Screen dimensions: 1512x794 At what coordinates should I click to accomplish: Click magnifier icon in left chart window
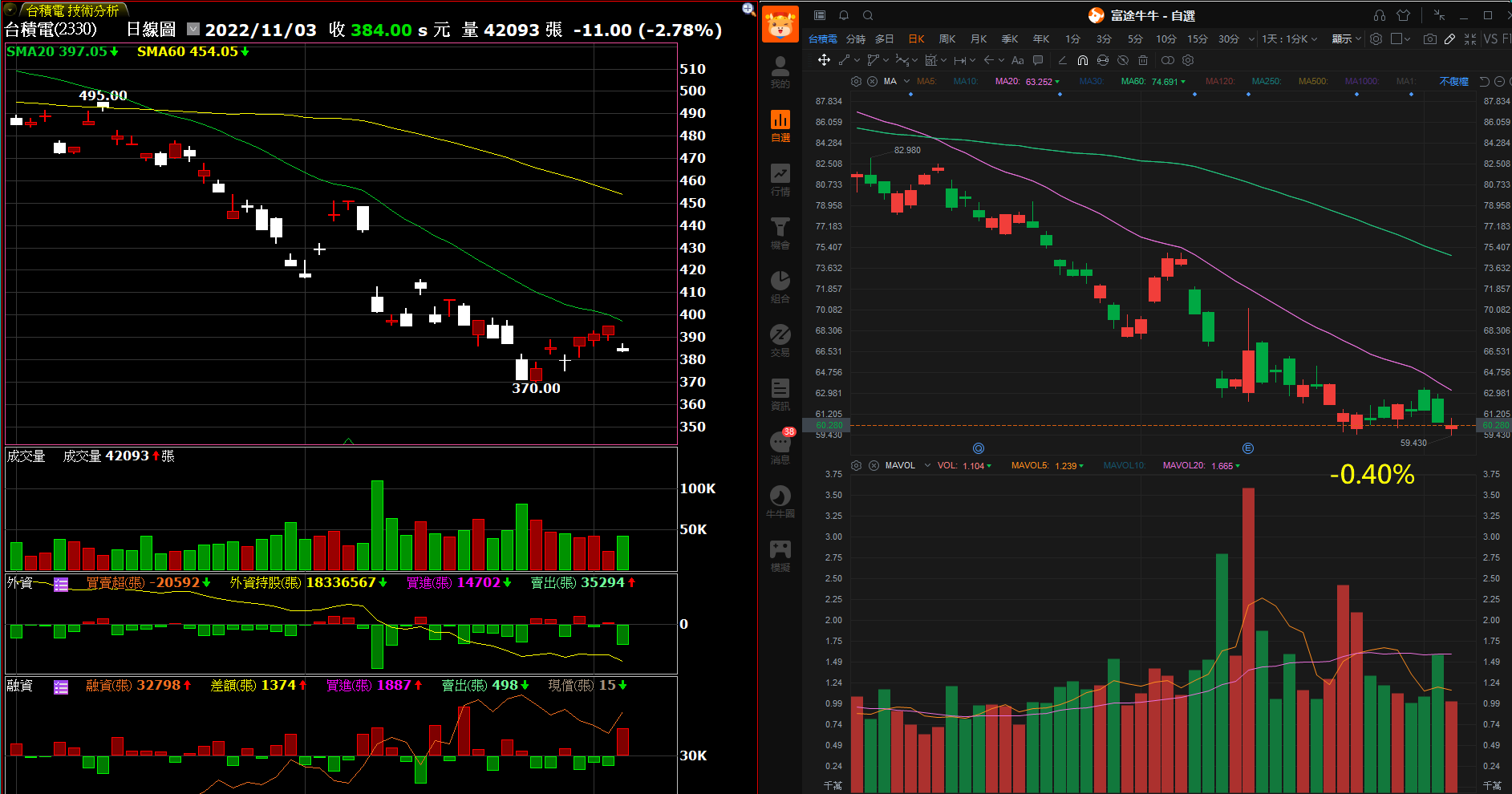pyautogui.click(x=749, y=9)
